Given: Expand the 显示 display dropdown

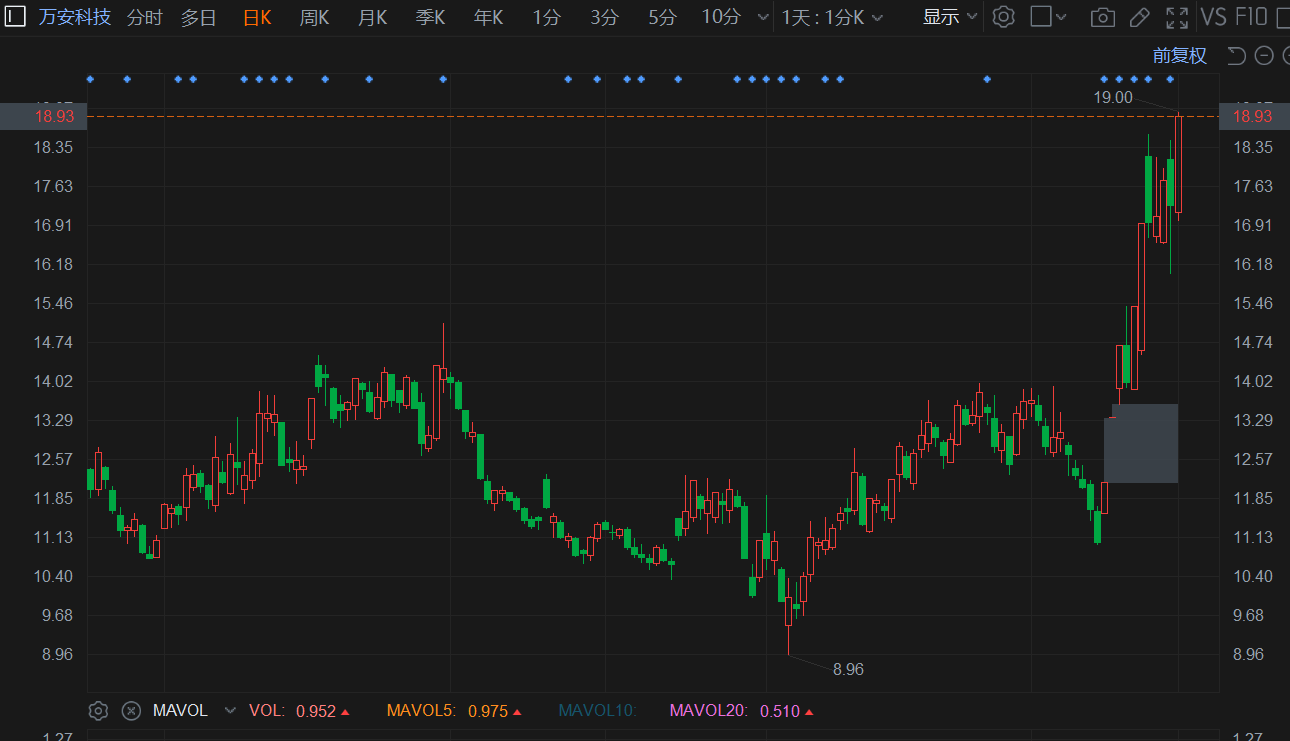Looking at the screenshot, I should (949, 17).
